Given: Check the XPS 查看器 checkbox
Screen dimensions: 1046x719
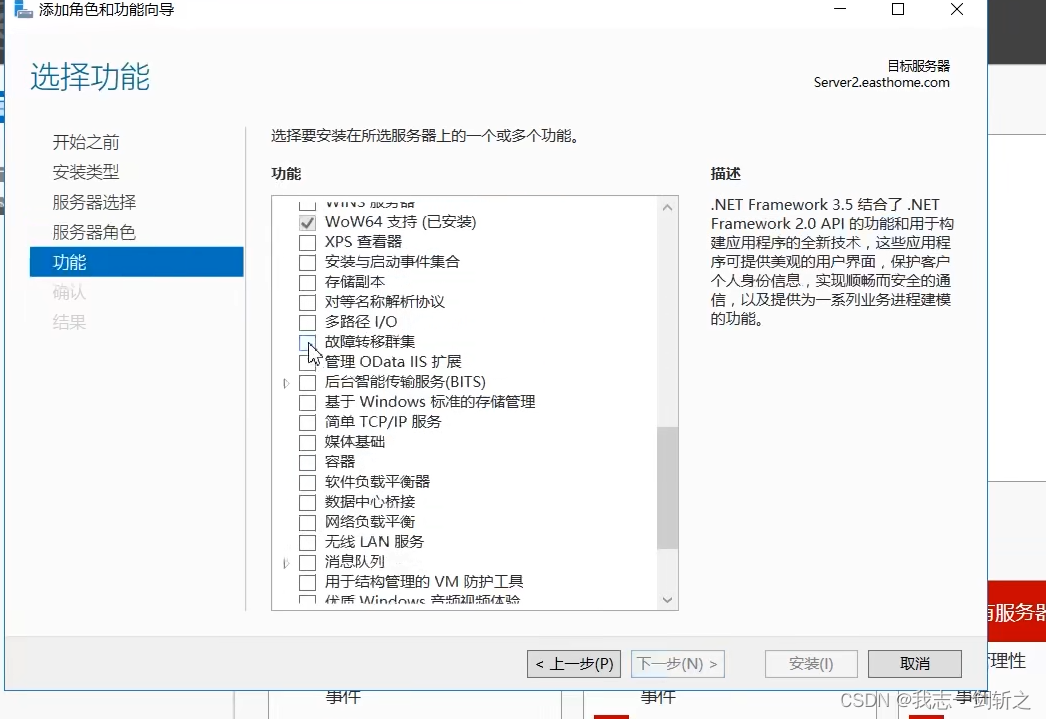Looking at the screenshot, I should (x=308, y=242).
